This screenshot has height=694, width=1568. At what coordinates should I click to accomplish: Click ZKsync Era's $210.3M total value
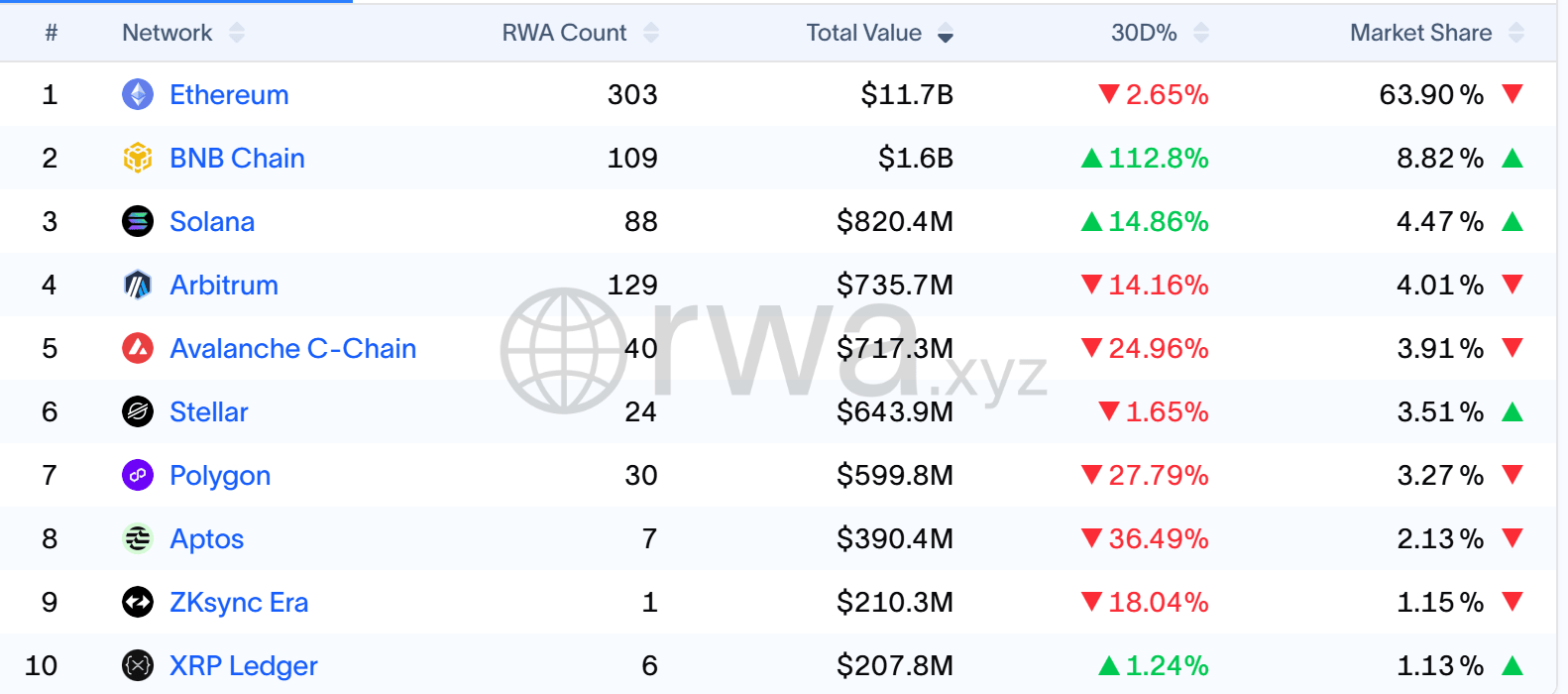(x=895, y=602)
